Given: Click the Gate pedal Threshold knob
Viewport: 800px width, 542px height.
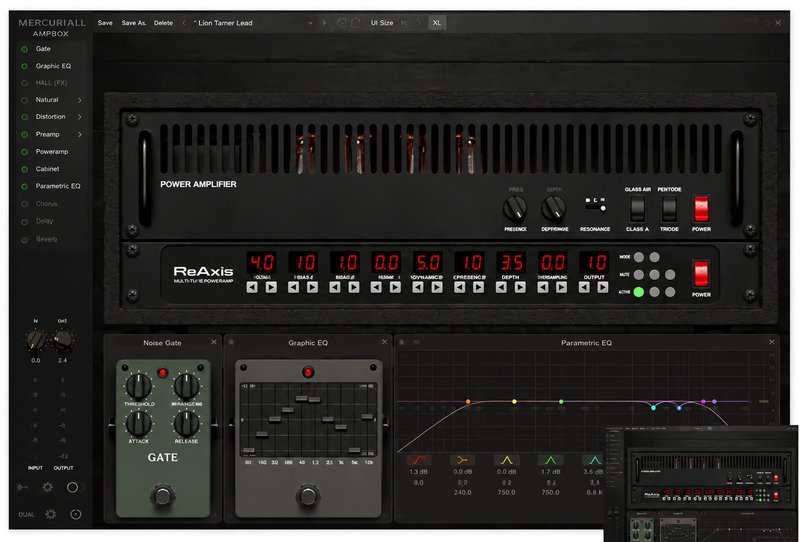Looking at the screenshot, I should [138, 386].
